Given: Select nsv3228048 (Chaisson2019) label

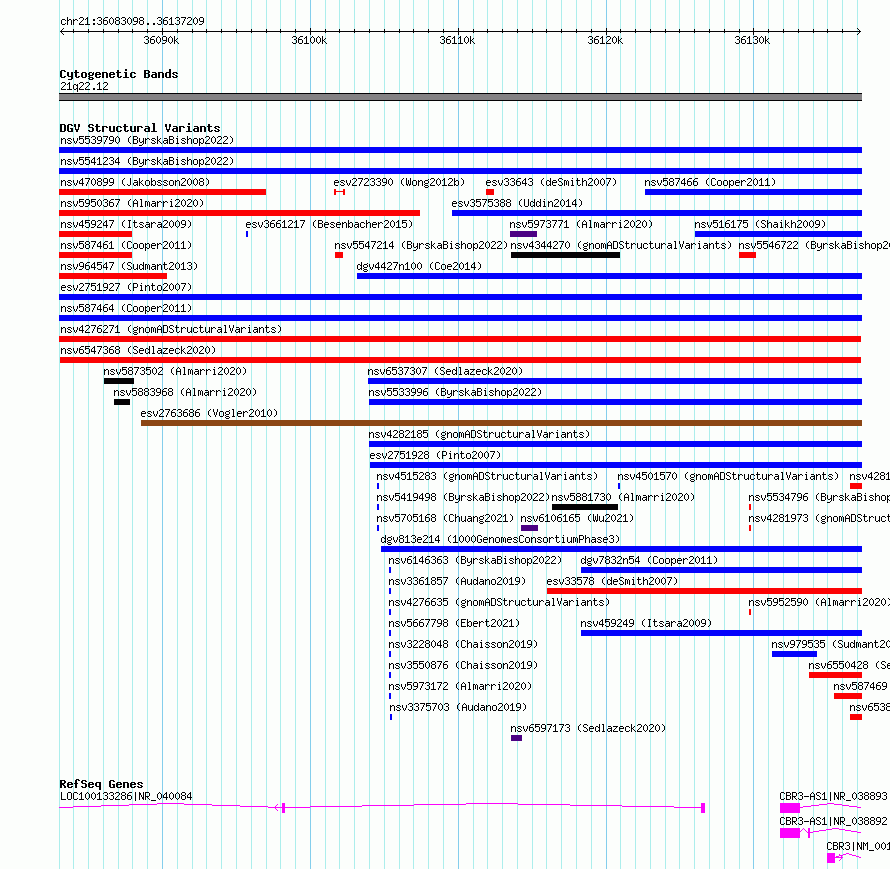Looking at the screenshot, I should click(463, 644).
